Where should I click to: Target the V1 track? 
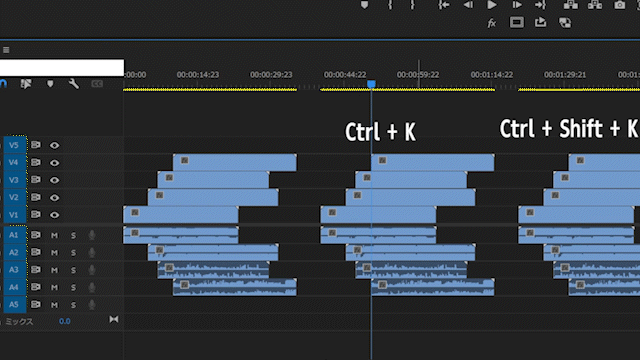click(x=15, y=215)
